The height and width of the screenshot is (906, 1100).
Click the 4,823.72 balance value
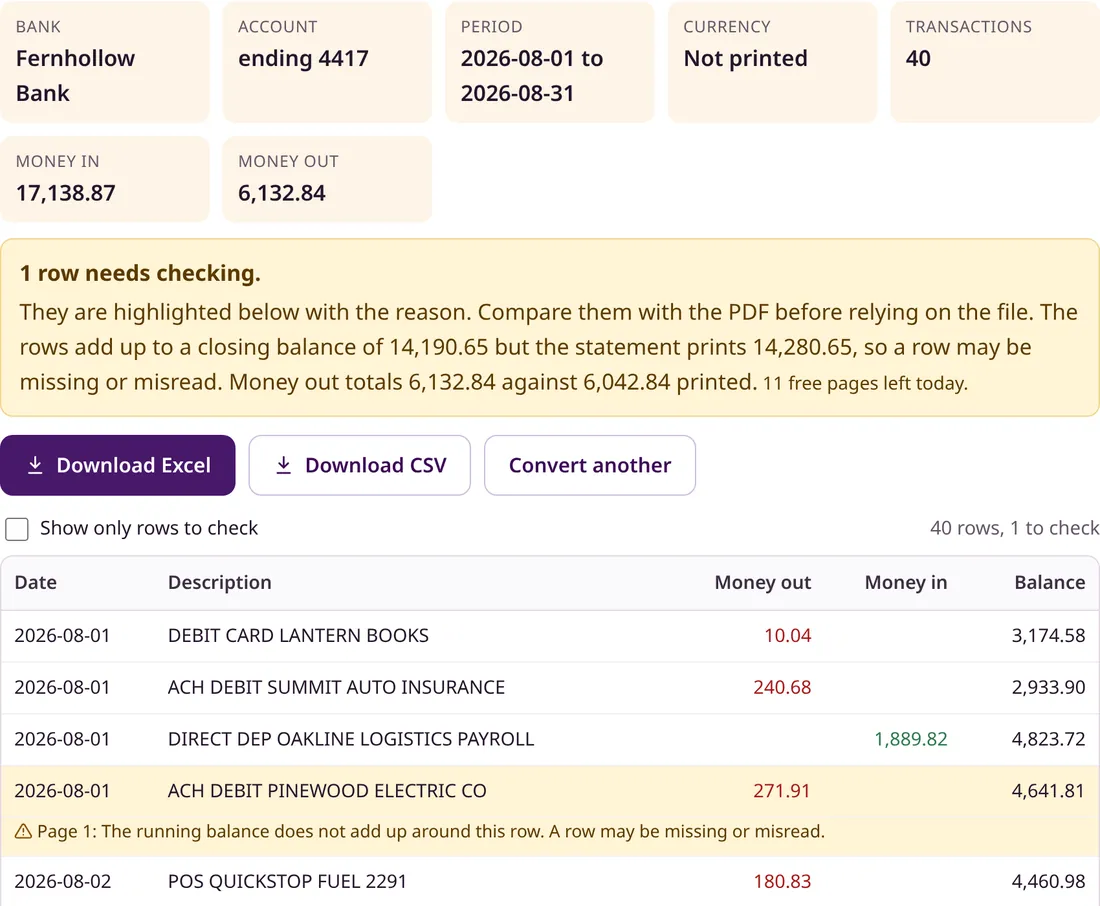pyautogui.click(x=1048, y=739)
